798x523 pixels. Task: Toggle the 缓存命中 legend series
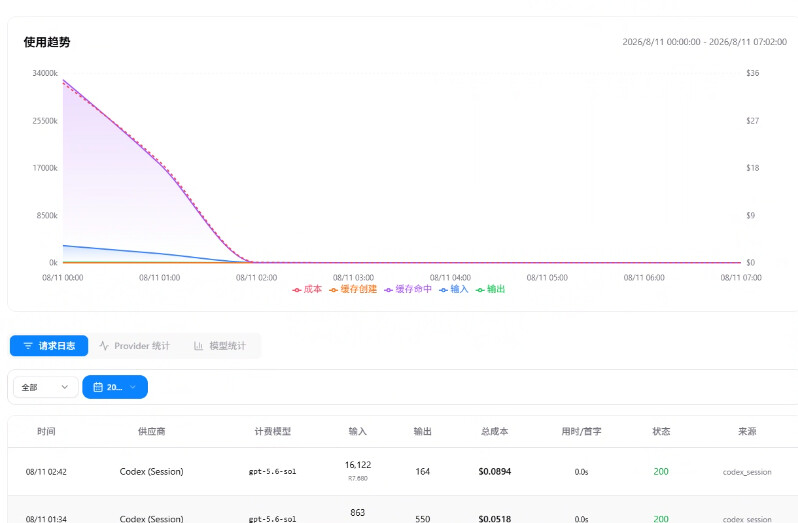(408, 289)
